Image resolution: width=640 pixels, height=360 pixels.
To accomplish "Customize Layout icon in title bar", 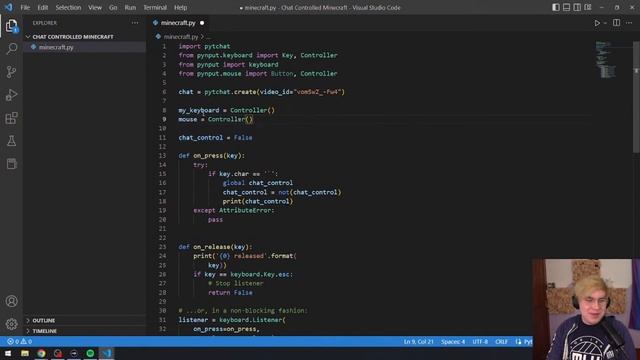I will coord(588,7).
